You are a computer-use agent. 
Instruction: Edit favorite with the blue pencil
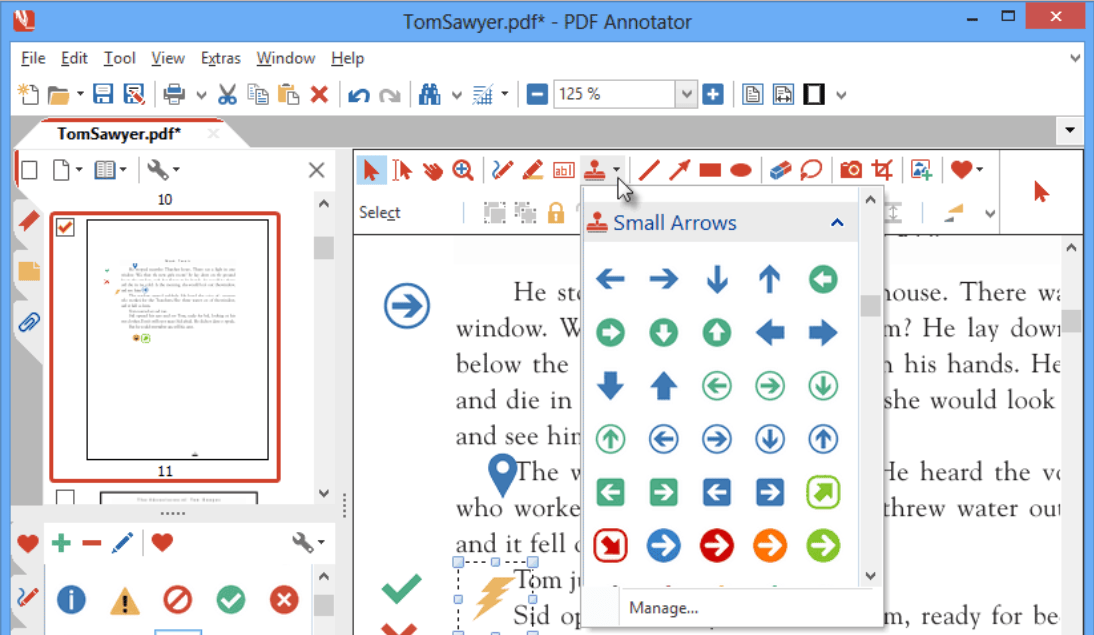(x=122, y=543)
